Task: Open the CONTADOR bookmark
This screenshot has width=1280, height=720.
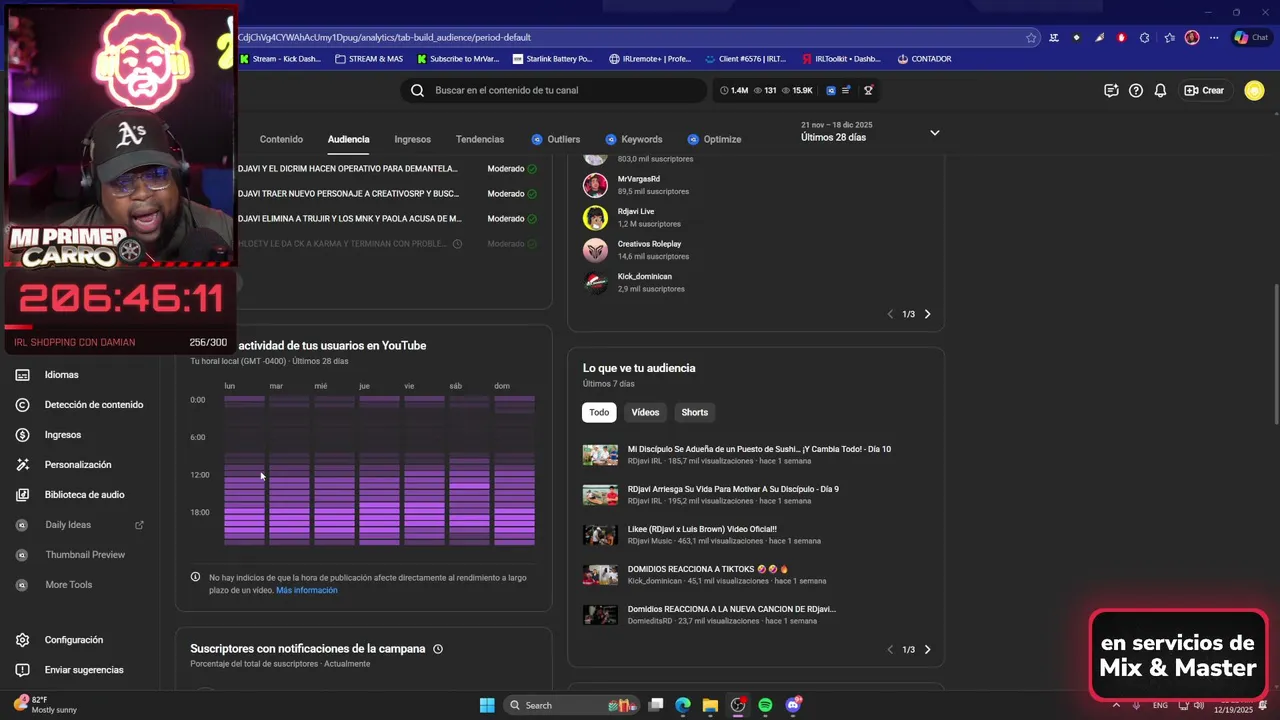Action: pos(924,59)
